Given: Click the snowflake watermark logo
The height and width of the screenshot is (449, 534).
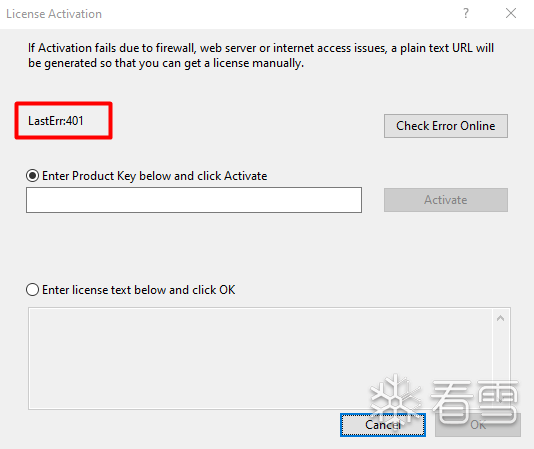Looking at the screenshot, I should [x=396, y=399].
